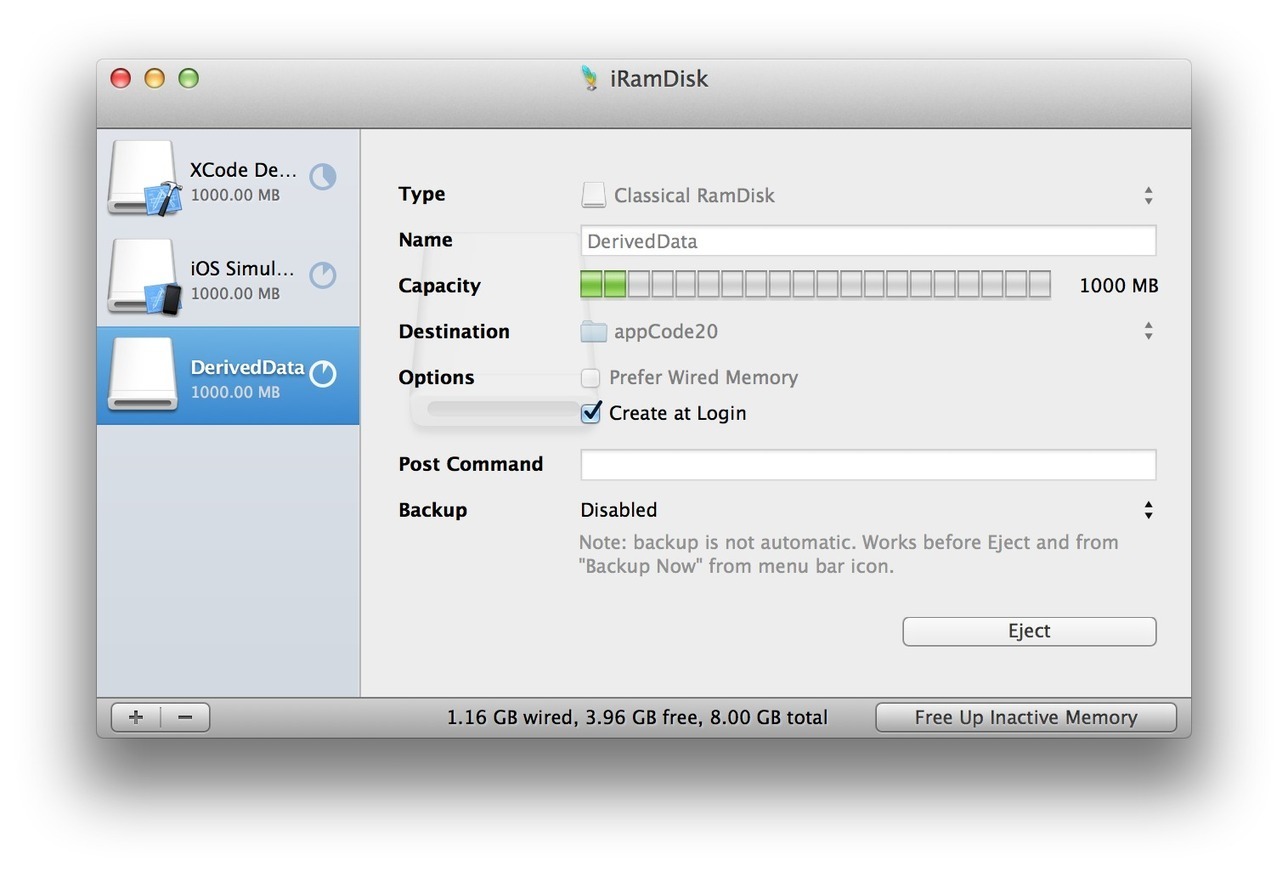
Task: Open the Backup dropdown set to Disabled
Action: pos(868,510)
